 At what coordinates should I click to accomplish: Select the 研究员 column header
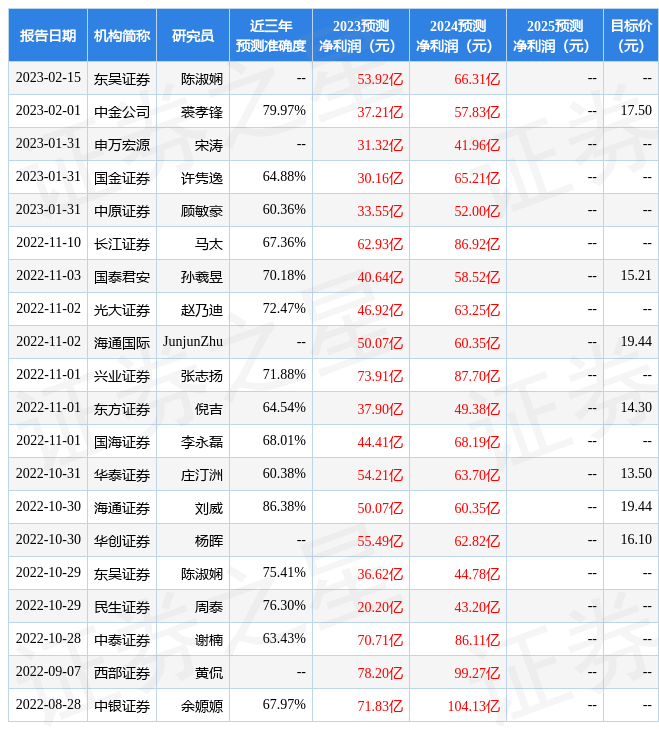[193, 36]
